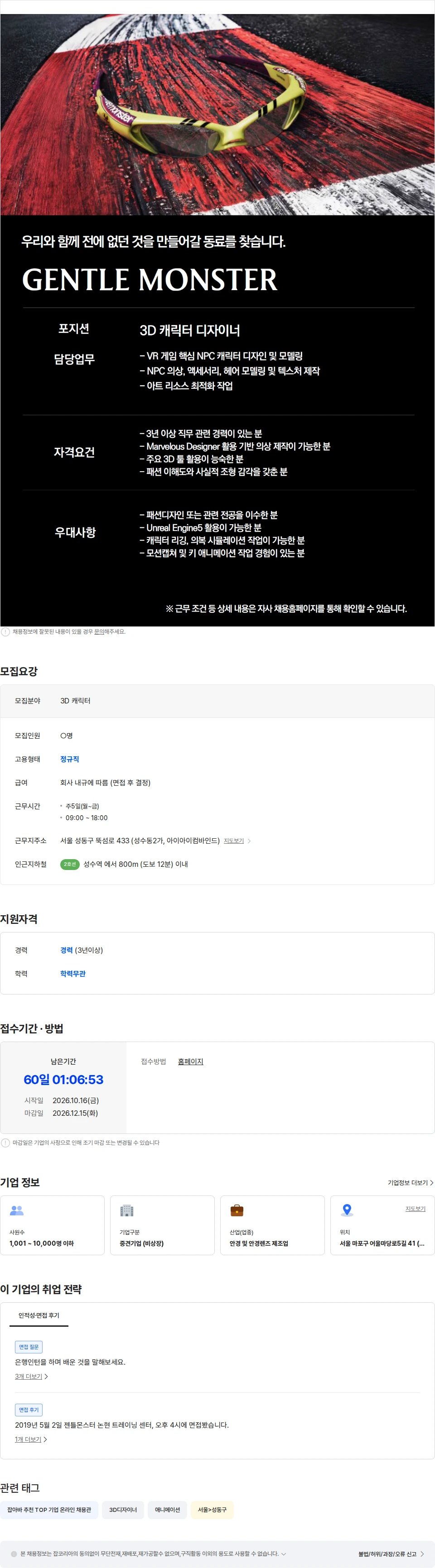Click the briefcase icon in 산업(업종) card

point(237,1210)
